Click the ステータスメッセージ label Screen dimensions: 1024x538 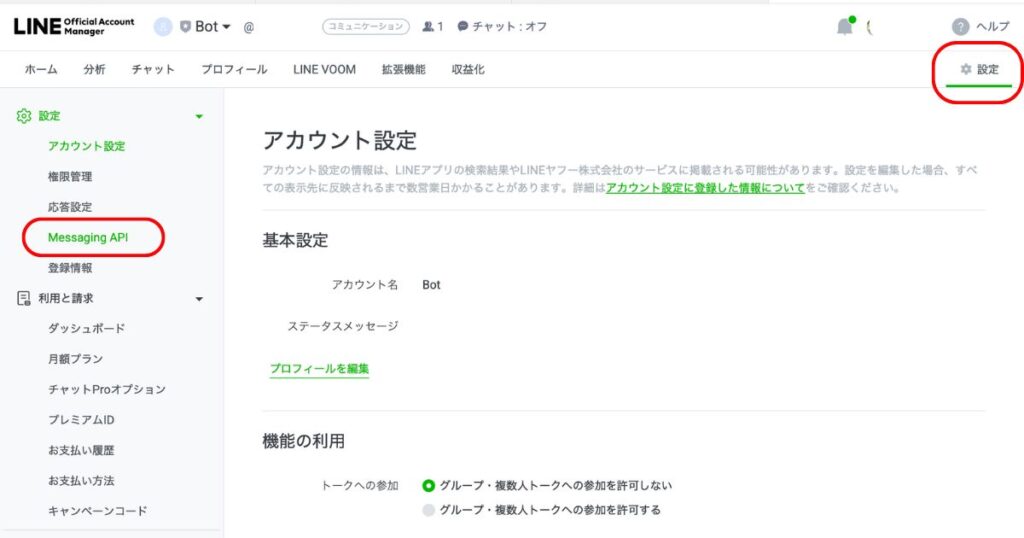pos(343,326)
